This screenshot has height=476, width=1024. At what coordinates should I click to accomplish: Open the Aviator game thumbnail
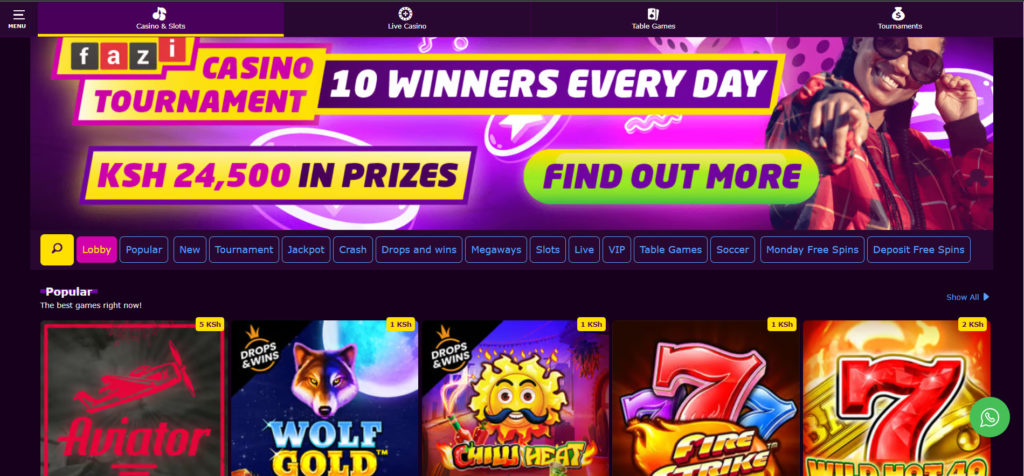click(x=133, y=398)
